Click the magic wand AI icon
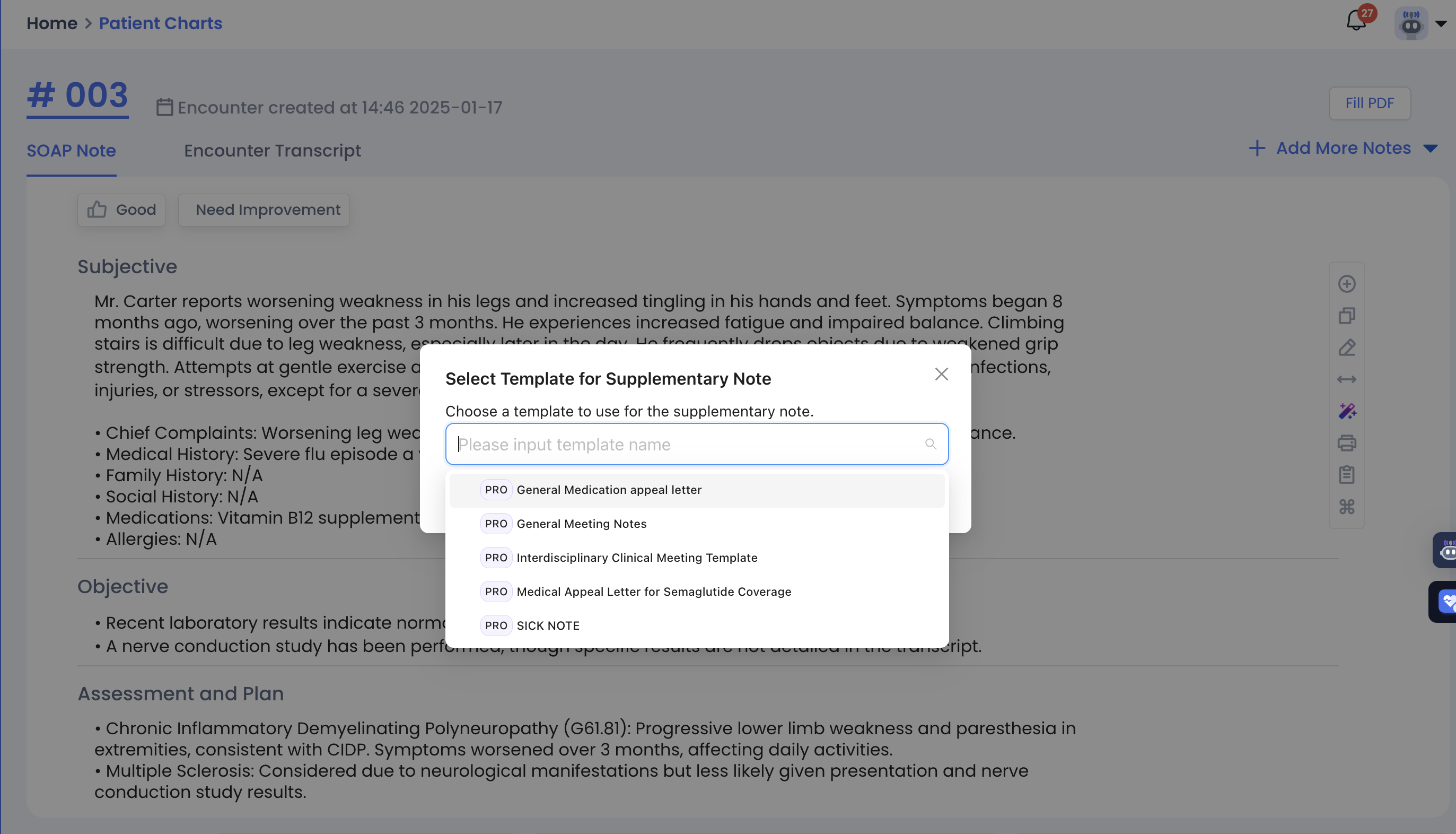1456x834 pixels. [x=1347, y=411]
